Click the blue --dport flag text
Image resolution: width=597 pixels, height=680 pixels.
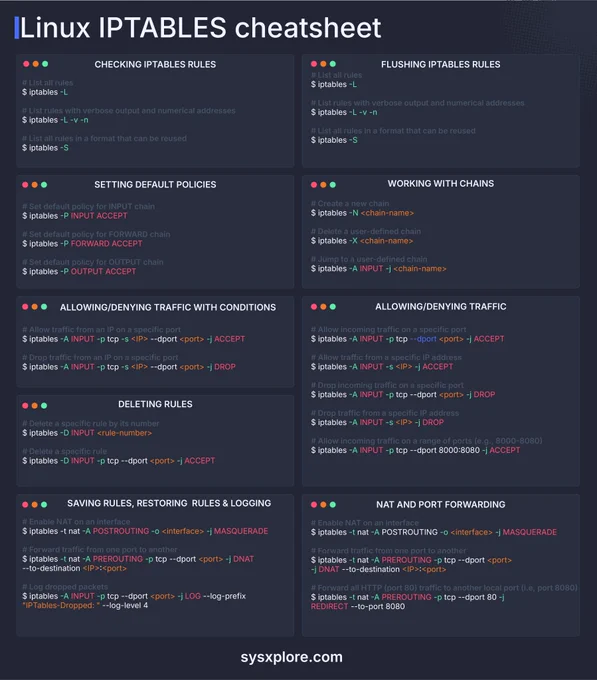(423, 339)
